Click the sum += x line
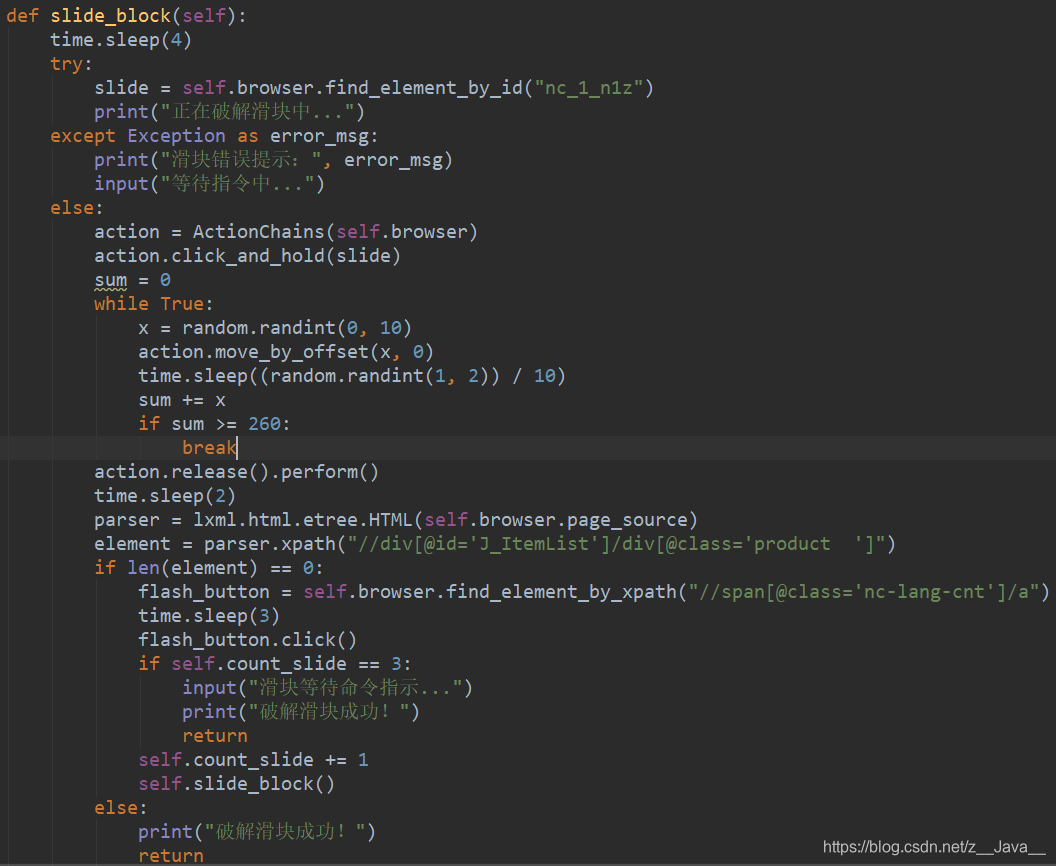This screenshot has width=1056, height=866. coord(182,400)
